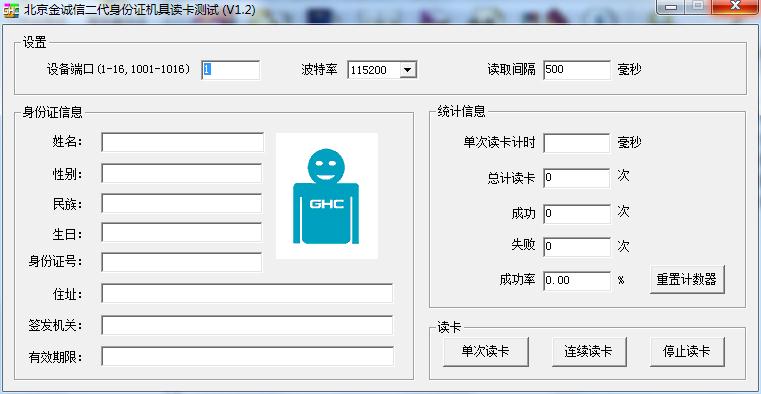Viewport: 761px width, 394px height.
Task: Click the 身份证号 ID number field
Action: point(182,263)
